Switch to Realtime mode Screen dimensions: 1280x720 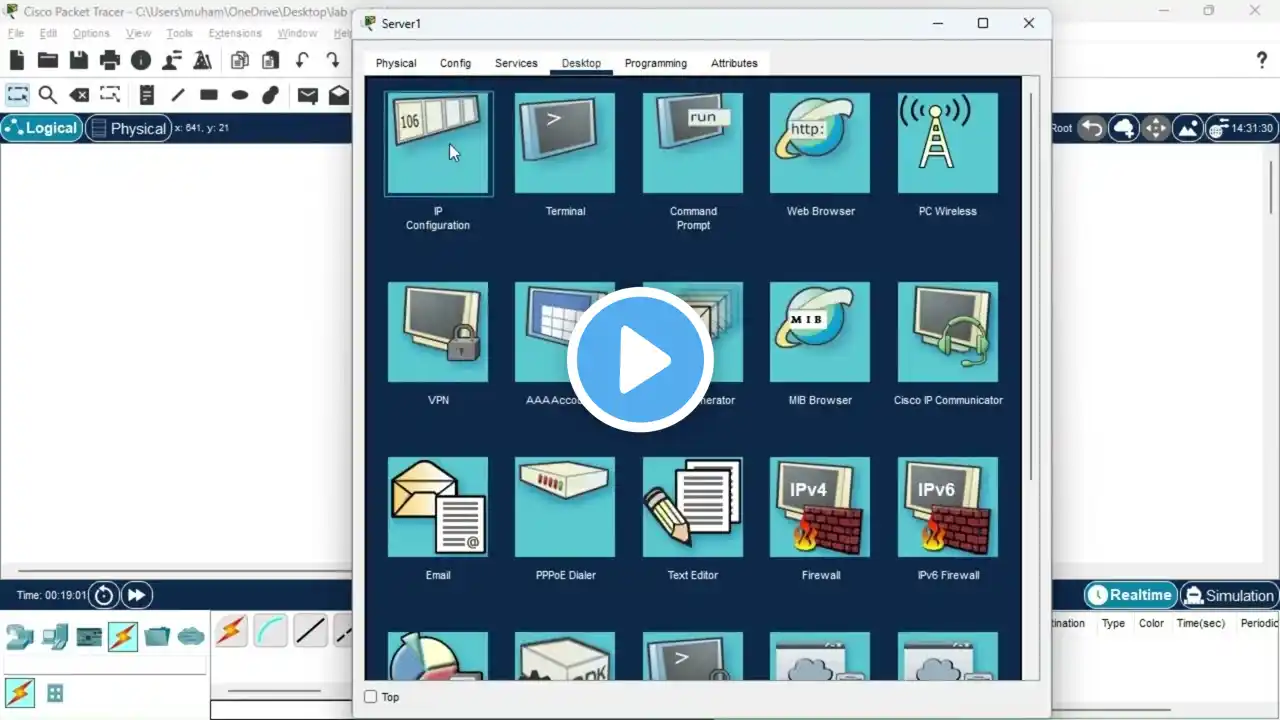pyautogui.click(x=1130, y=595)
